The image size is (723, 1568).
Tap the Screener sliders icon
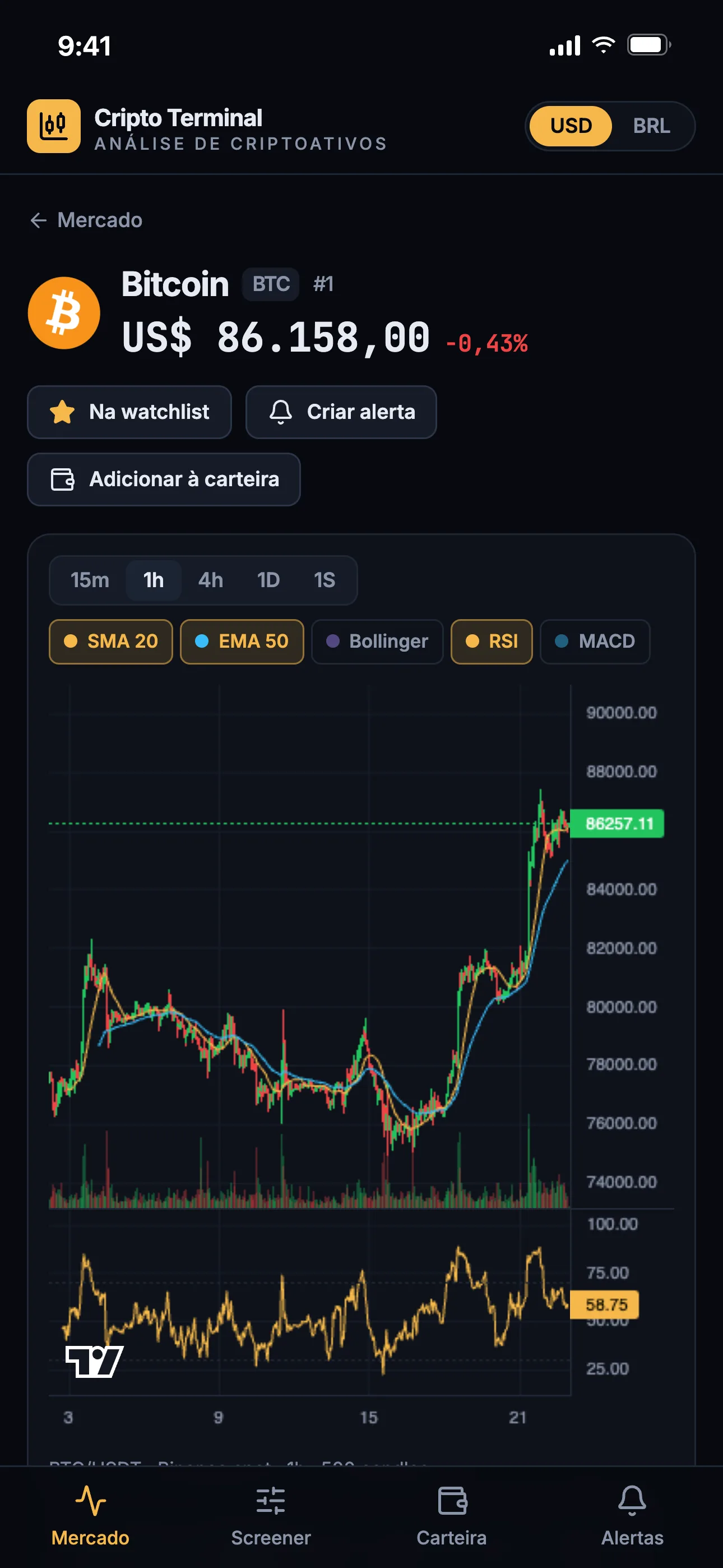pyautogui.click(x=271, y=1501)
